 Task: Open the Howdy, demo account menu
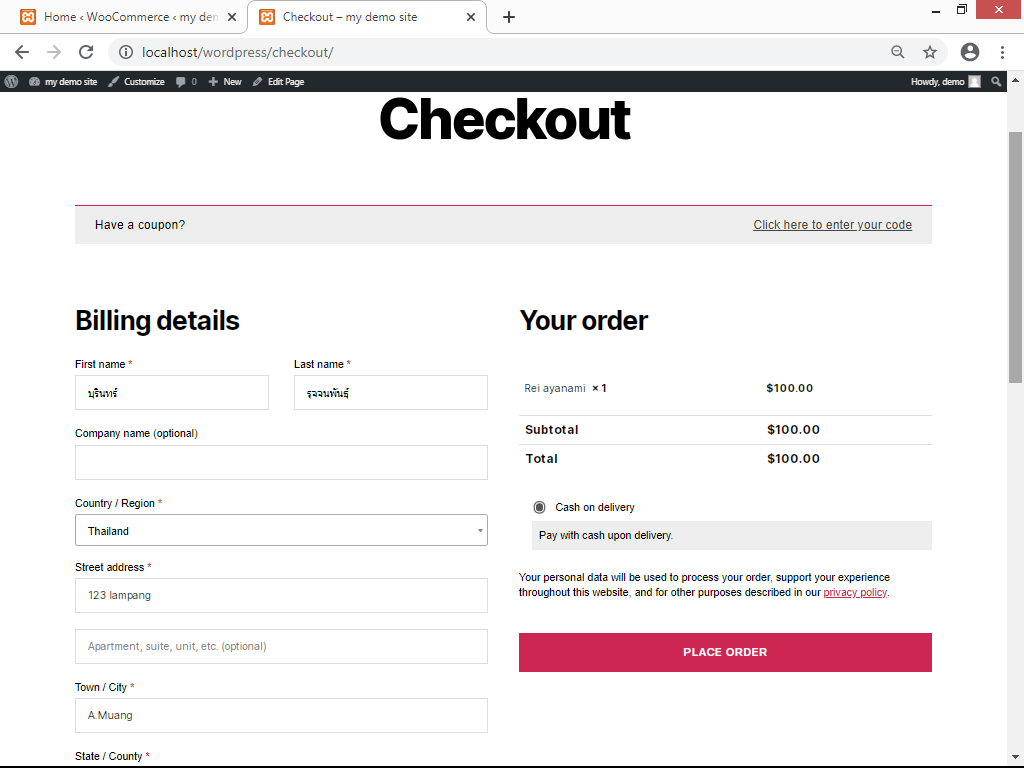coord(945,82)
